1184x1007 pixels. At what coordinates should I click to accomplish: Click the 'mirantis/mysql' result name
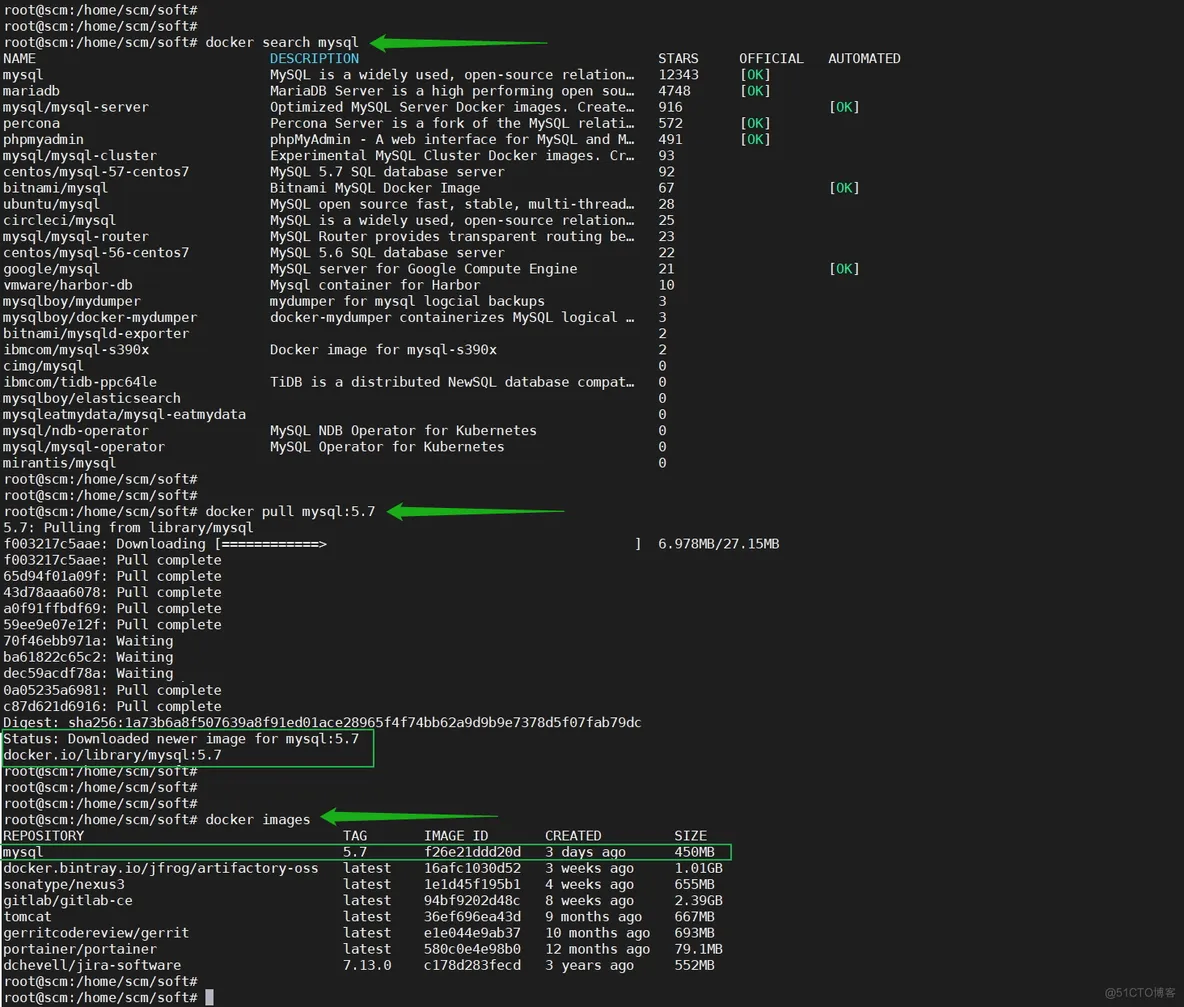pyautogui.click(x=60, y=463)
